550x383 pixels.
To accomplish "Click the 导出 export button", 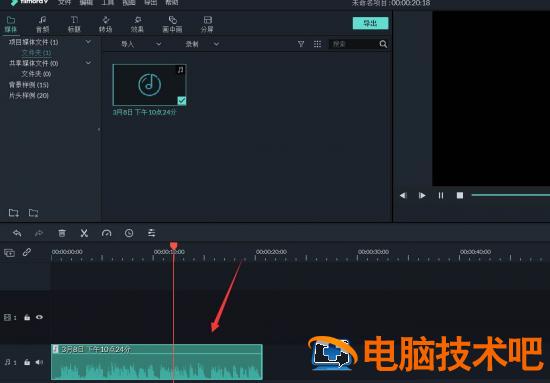I will point(370,23).
